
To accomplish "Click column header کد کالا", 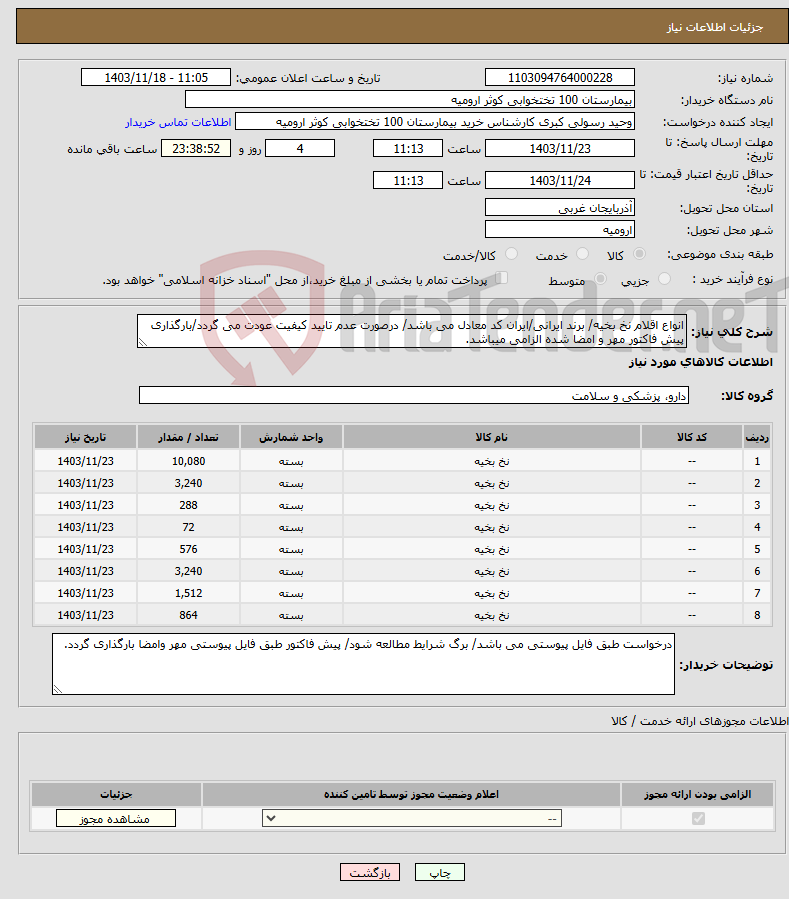I will (x=692, y=437).
